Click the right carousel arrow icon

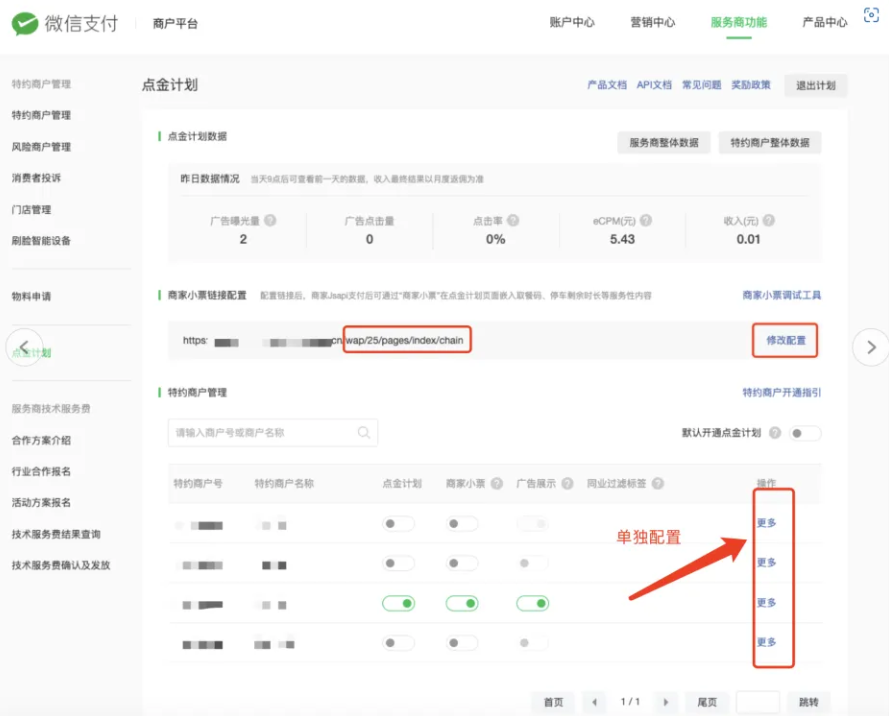click(x=870, y=347)
